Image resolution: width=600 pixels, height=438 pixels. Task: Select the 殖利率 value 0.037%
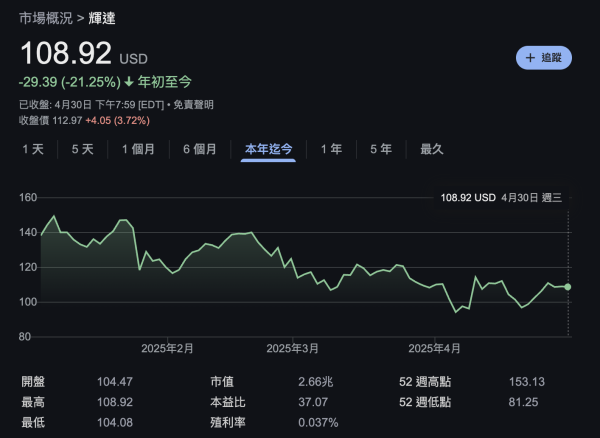318,423
